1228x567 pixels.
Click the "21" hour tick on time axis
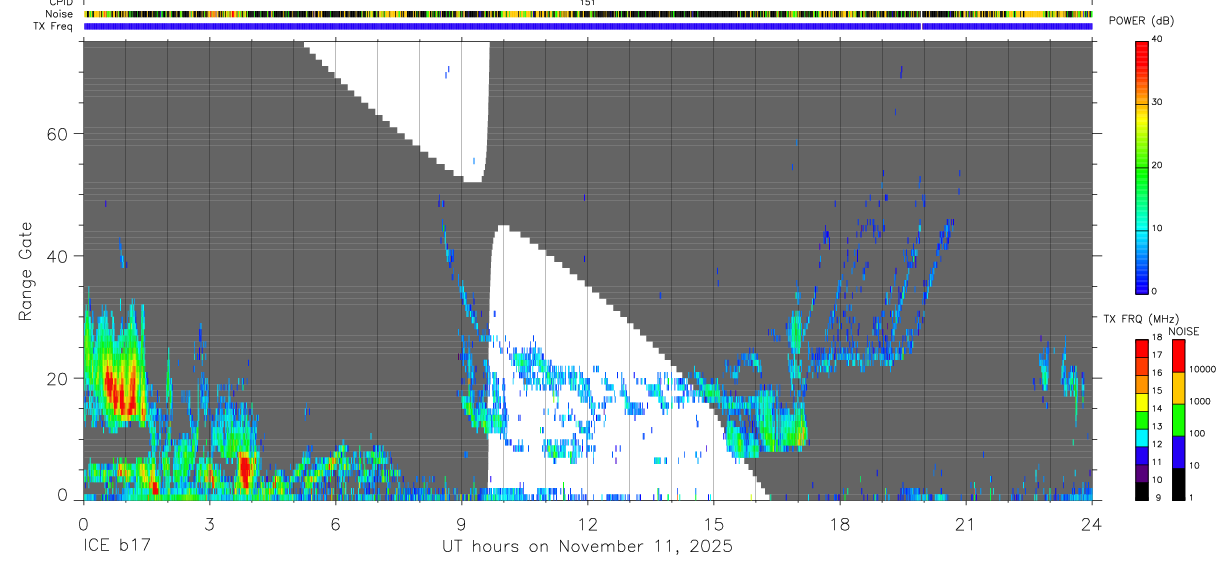click(x=965, y=523)
